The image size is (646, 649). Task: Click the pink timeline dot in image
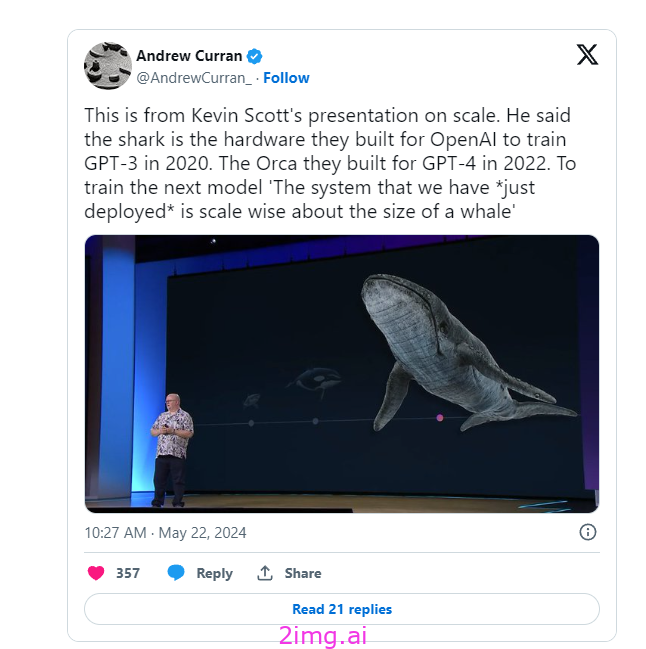pos(440,418)
